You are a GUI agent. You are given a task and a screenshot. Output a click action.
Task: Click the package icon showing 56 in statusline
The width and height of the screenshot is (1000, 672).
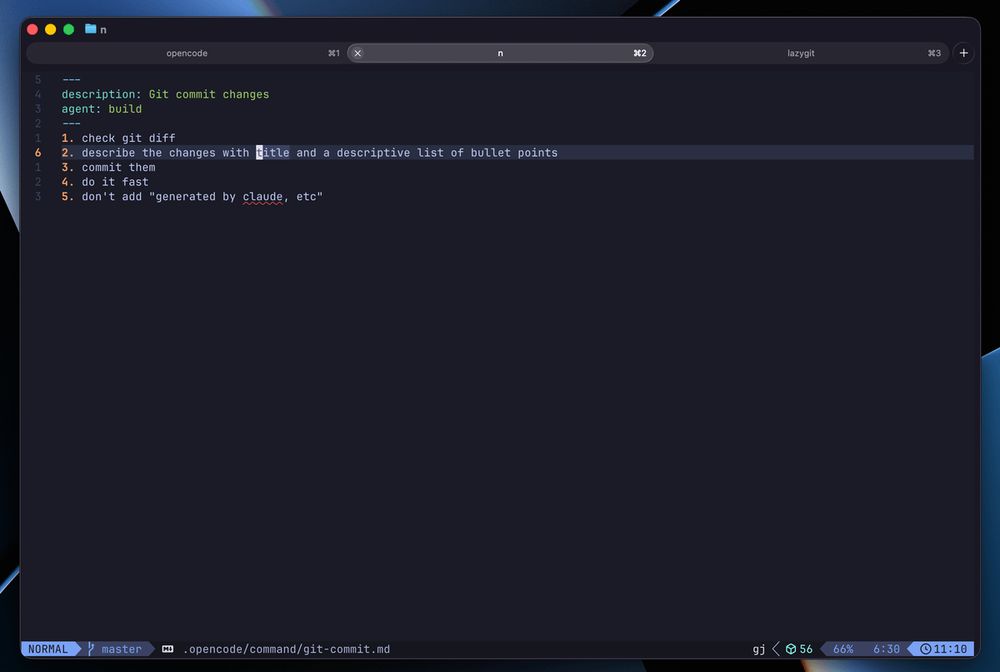[x=792, y=649]
